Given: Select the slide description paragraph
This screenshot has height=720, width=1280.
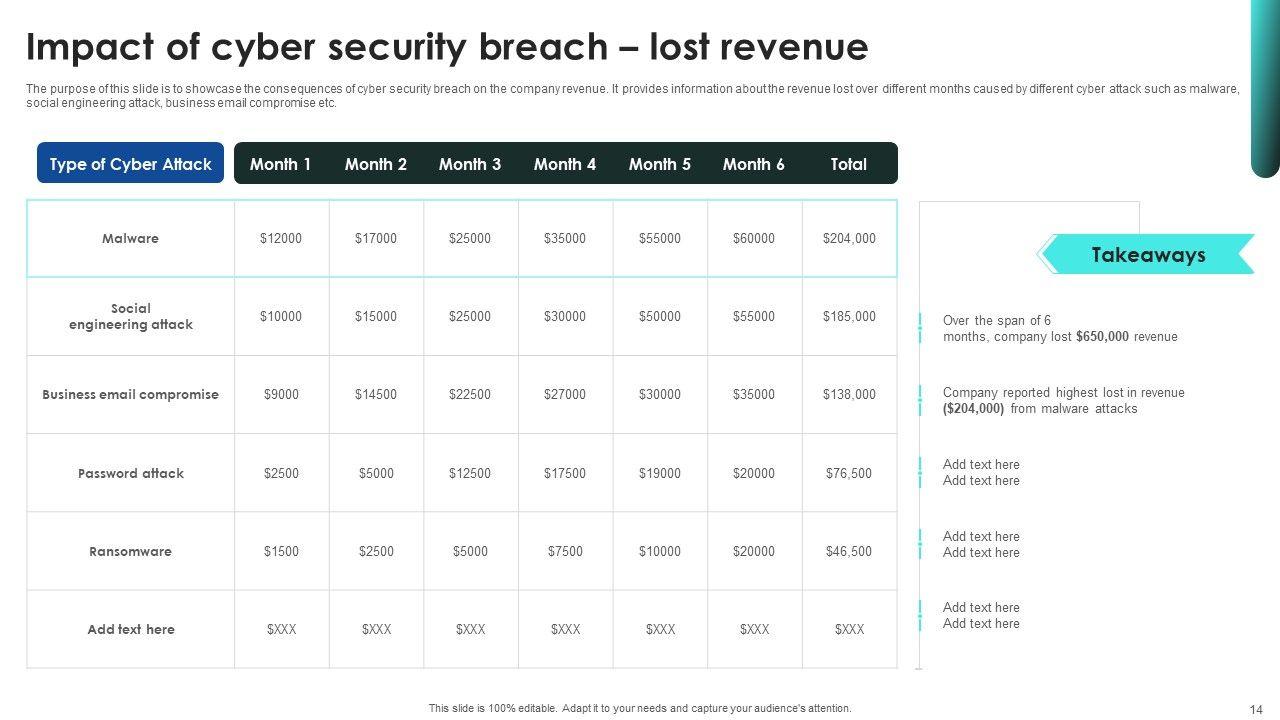Looking at the screenshot, I should [632, 96].
